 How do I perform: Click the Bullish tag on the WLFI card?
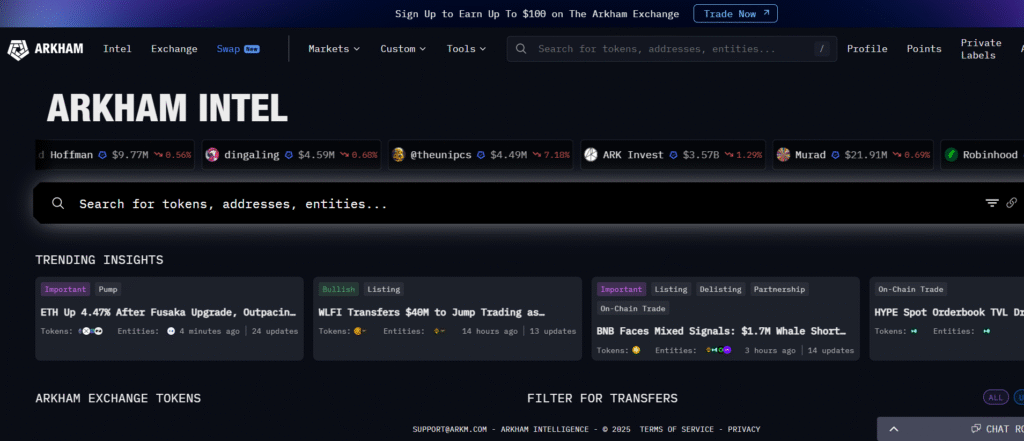click(338, 289)
